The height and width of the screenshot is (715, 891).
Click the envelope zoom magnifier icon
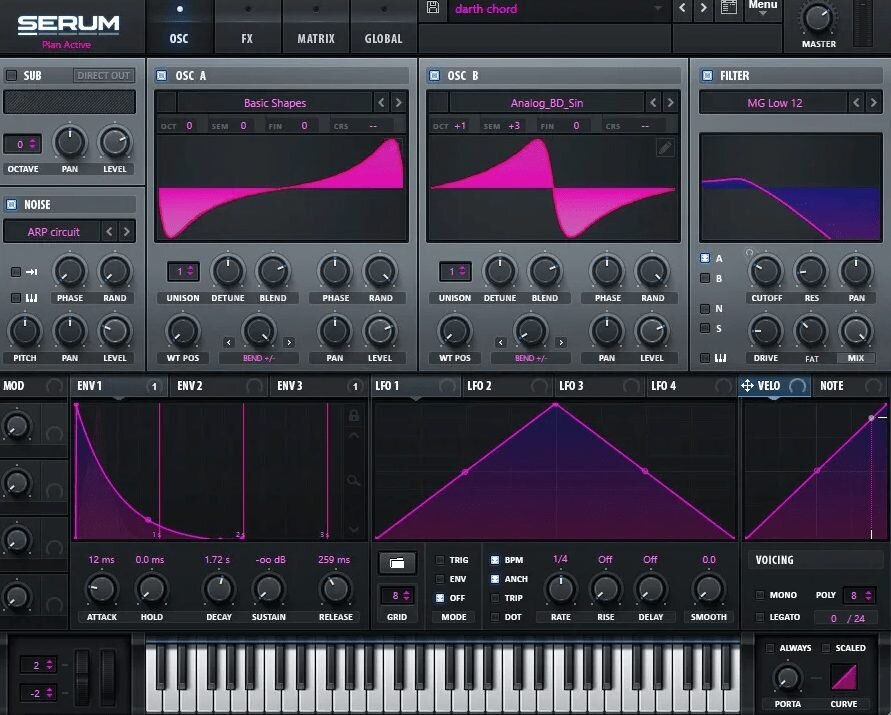pos(353,481)
